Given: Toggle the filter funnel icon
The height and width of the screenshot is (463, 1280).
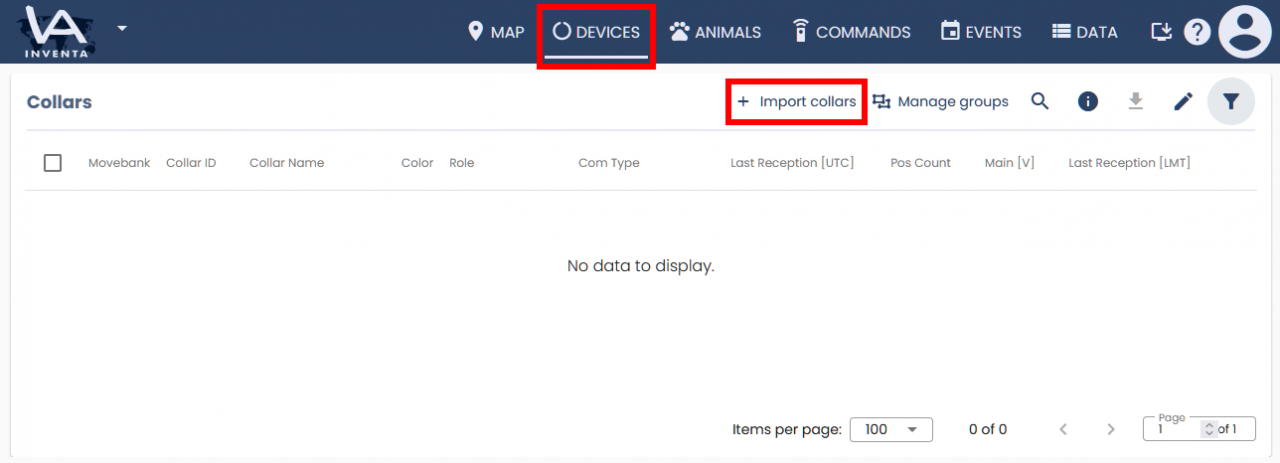Looking at the screenshot, I should [1231, 101].
